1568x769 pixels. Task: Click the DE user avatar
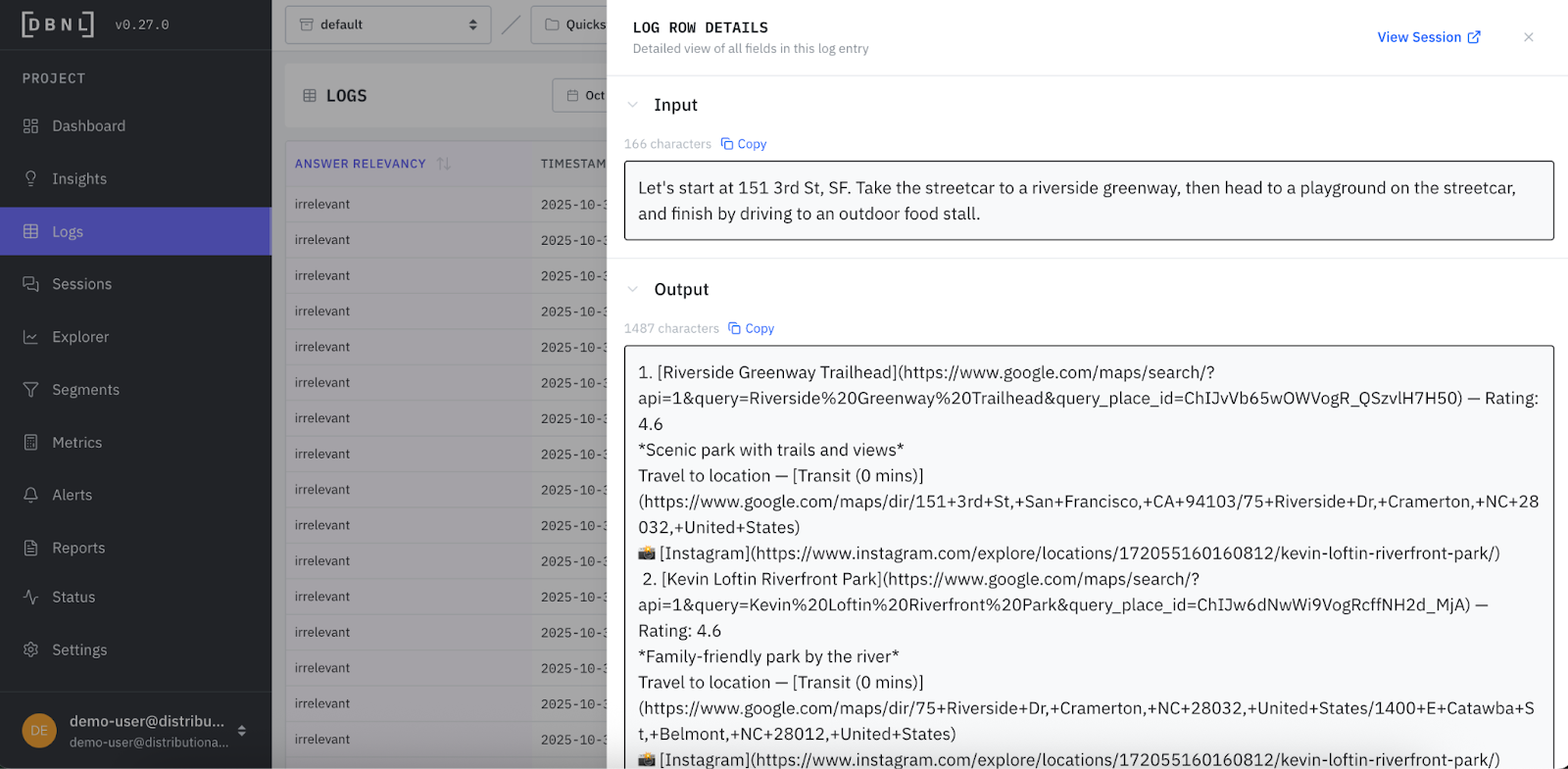(39, 731)
